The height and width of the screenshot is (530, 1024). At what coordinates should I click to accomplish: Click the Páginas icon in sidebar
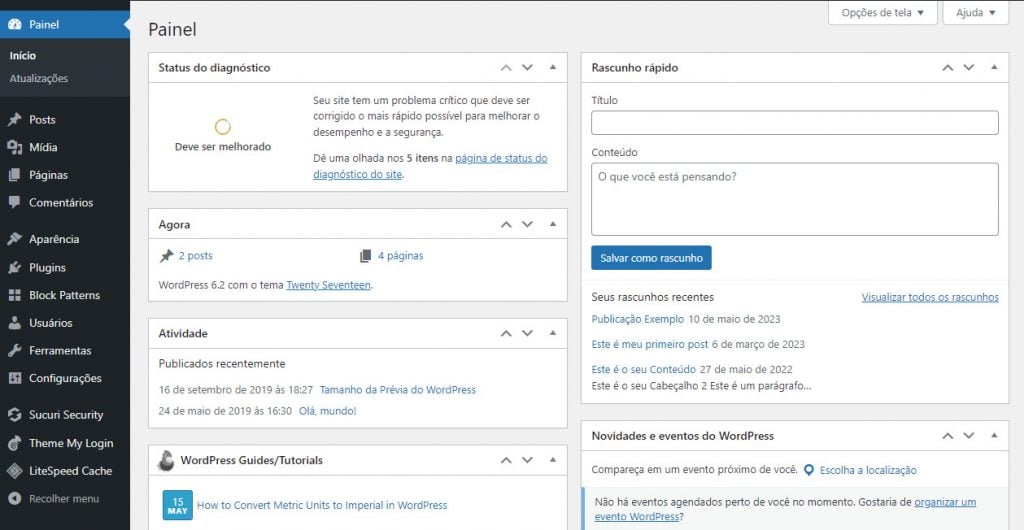point(14,175)
